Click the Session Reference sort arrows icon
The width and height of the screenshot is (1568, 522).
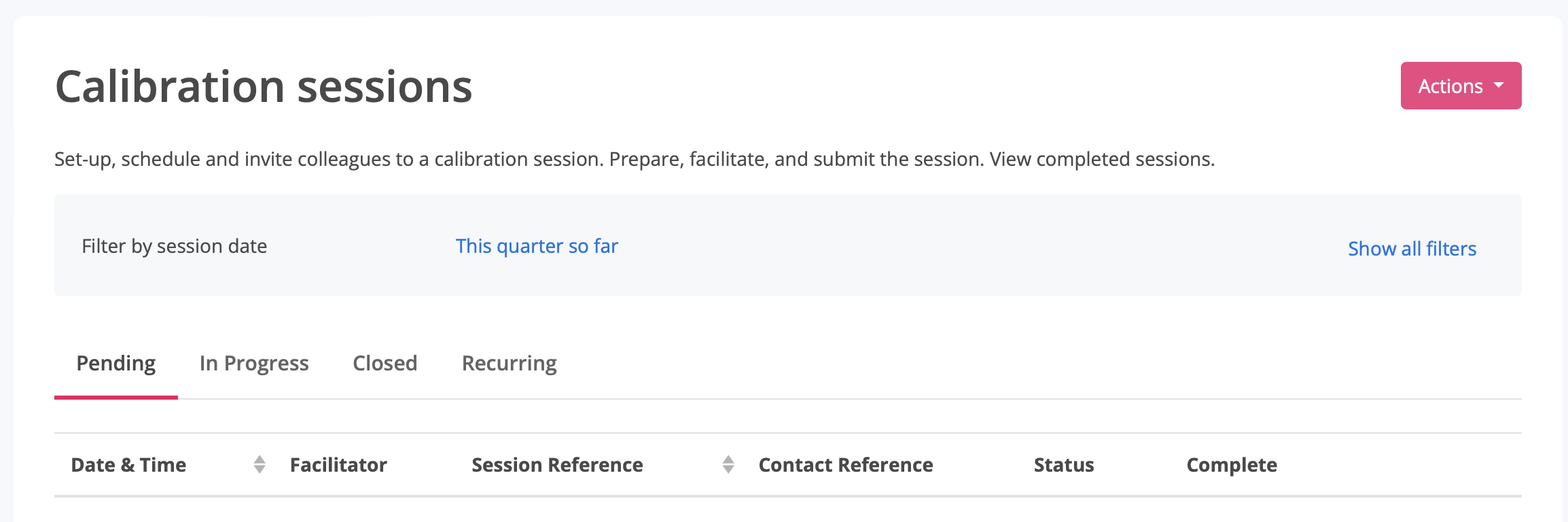click(728, 464)
